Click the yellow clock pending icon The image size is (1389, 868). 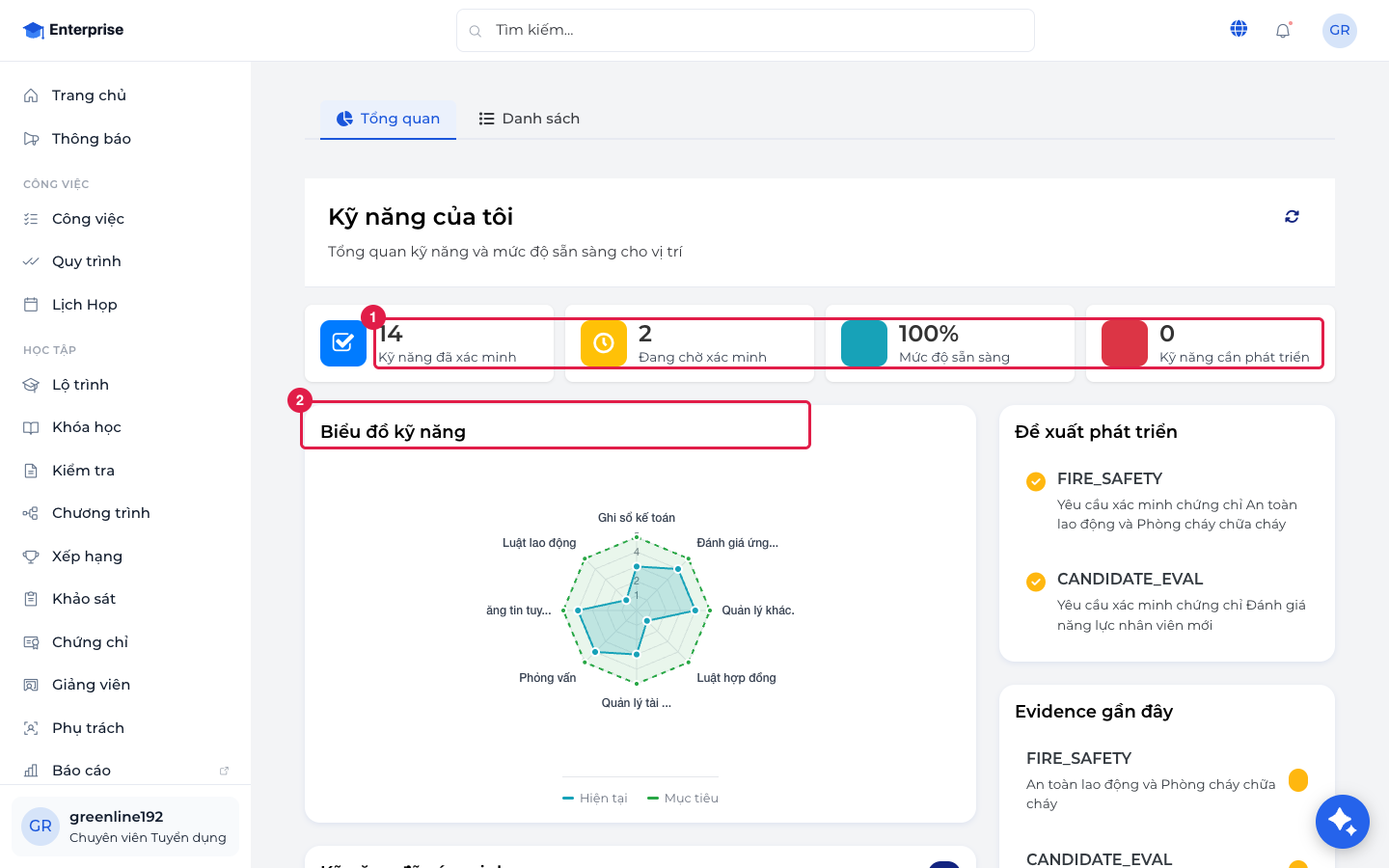tap(604, 343)
